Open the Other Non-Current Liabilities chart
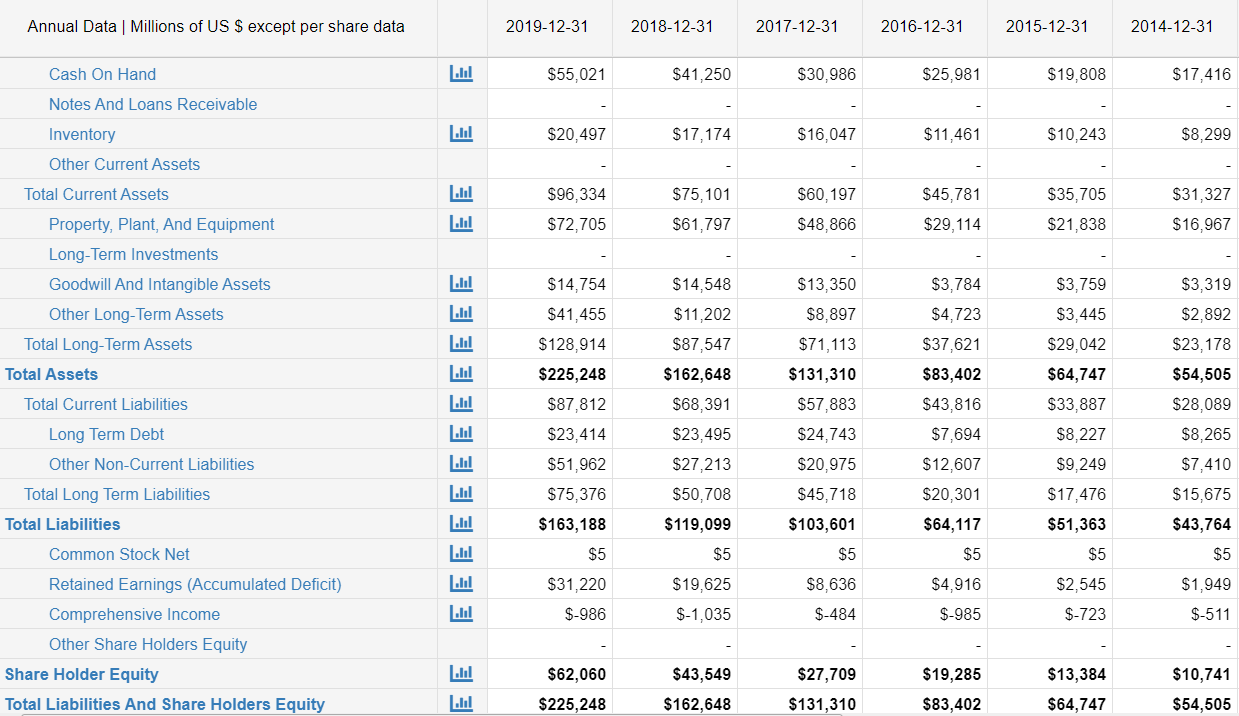The image size is (1239, 716). (461, 463)
